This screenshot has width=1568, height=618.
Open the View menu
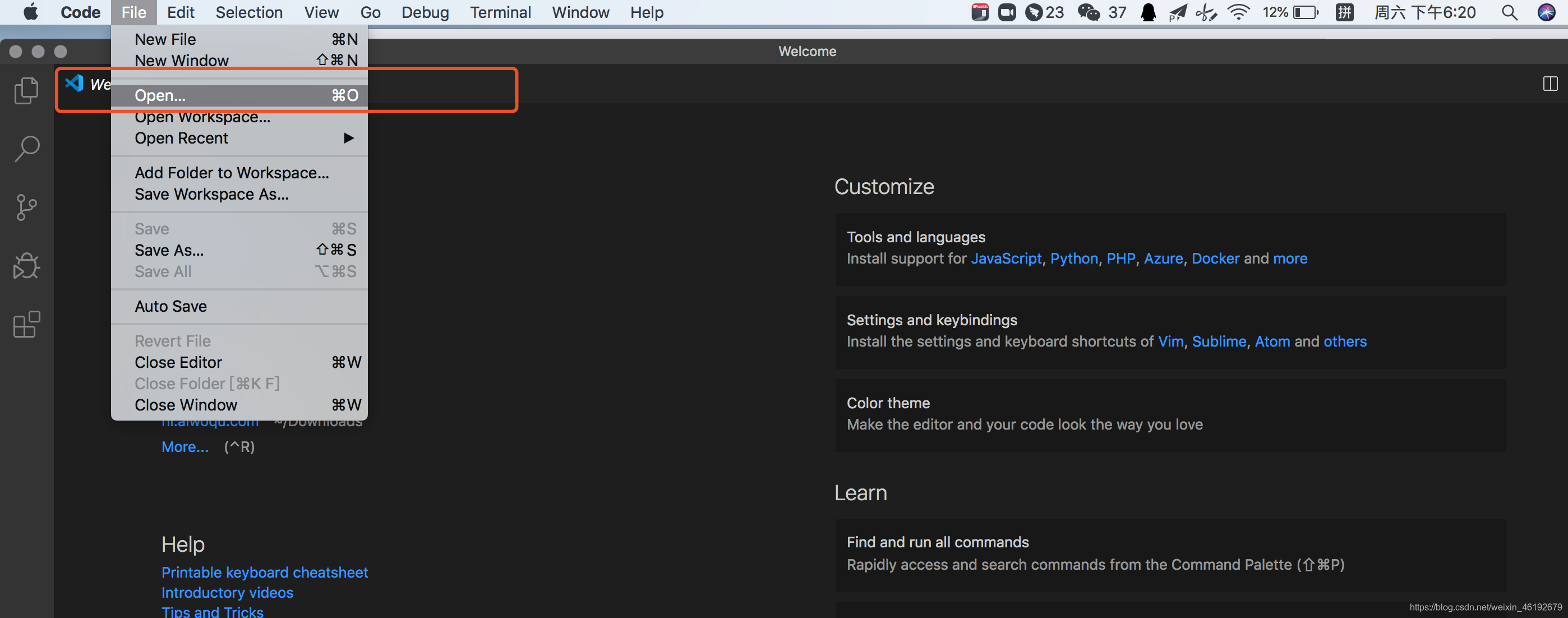coord(321,12)
